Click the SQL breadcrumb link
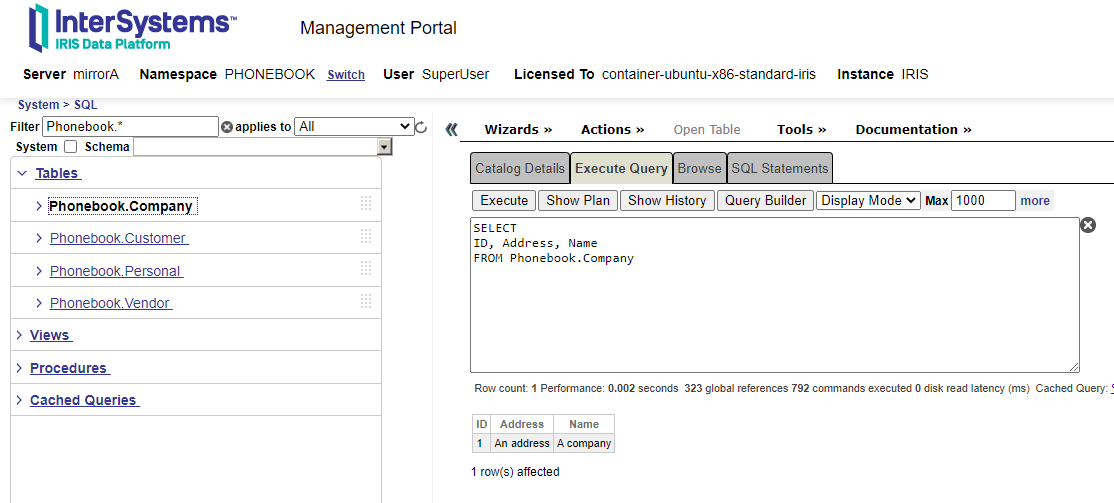Image resolution: width=1114 pixels, height=503 pixels. 85,104
